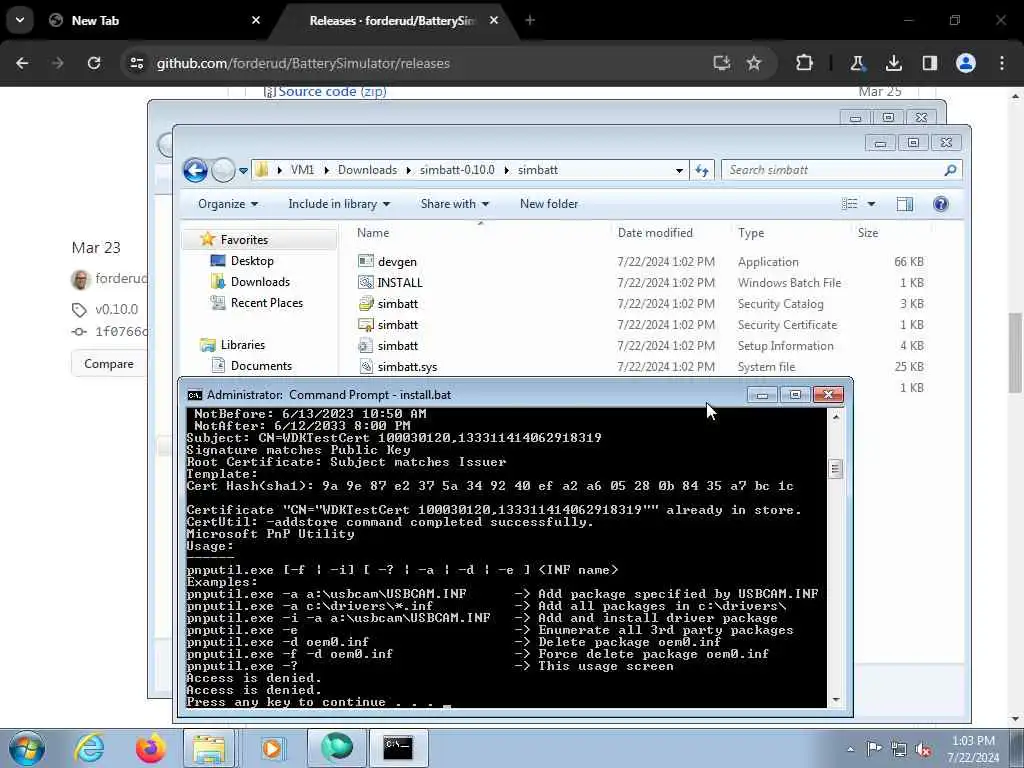Viewport: 1024px width, 768px height.
Task: Click the Compare button on GitHub page
Action: point(108,364)
